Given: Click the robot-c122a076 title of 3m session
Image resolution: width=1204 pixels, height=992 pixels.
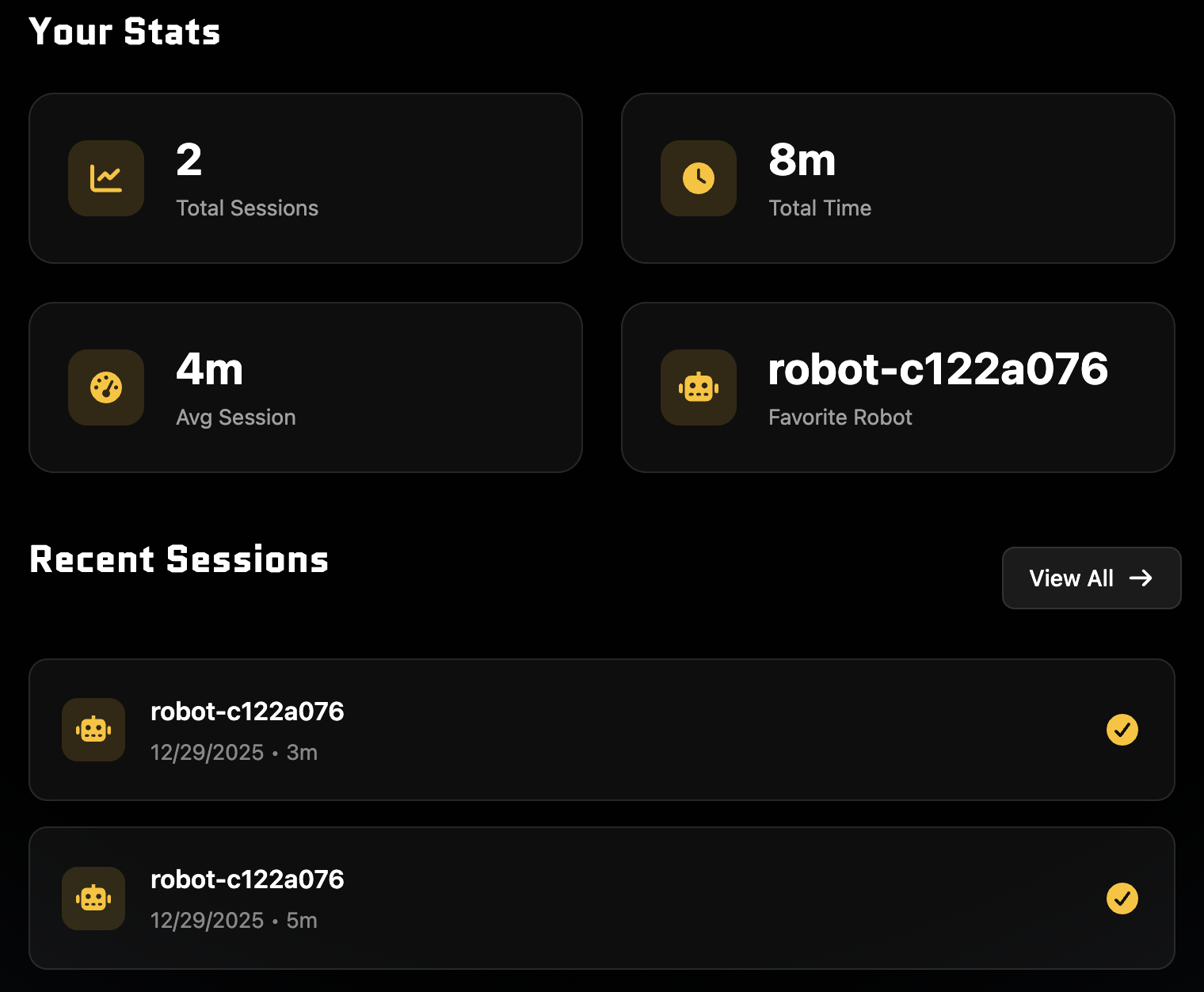Looking at the screenshot, I should (247, 712).
